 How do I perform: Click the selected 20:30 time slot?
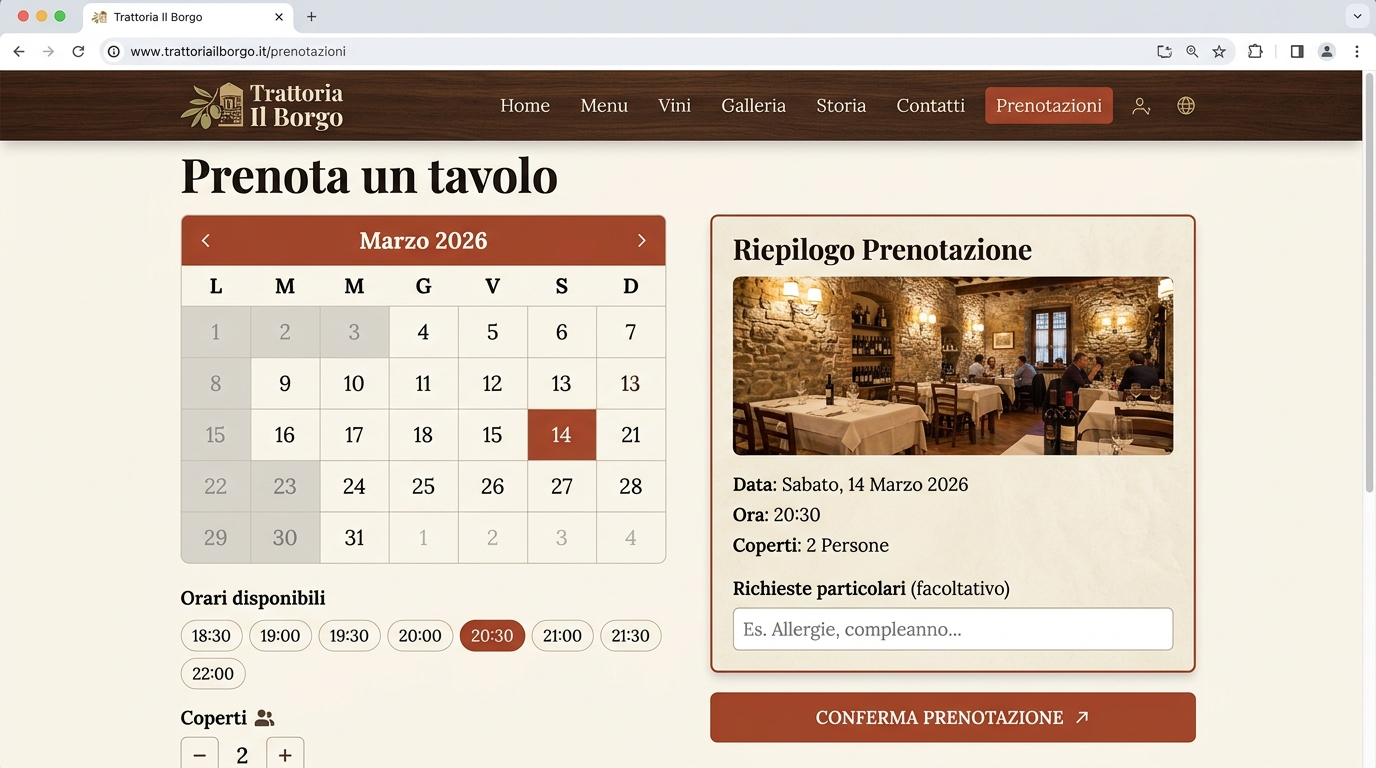pyautogui.click(x=492, y=636)
